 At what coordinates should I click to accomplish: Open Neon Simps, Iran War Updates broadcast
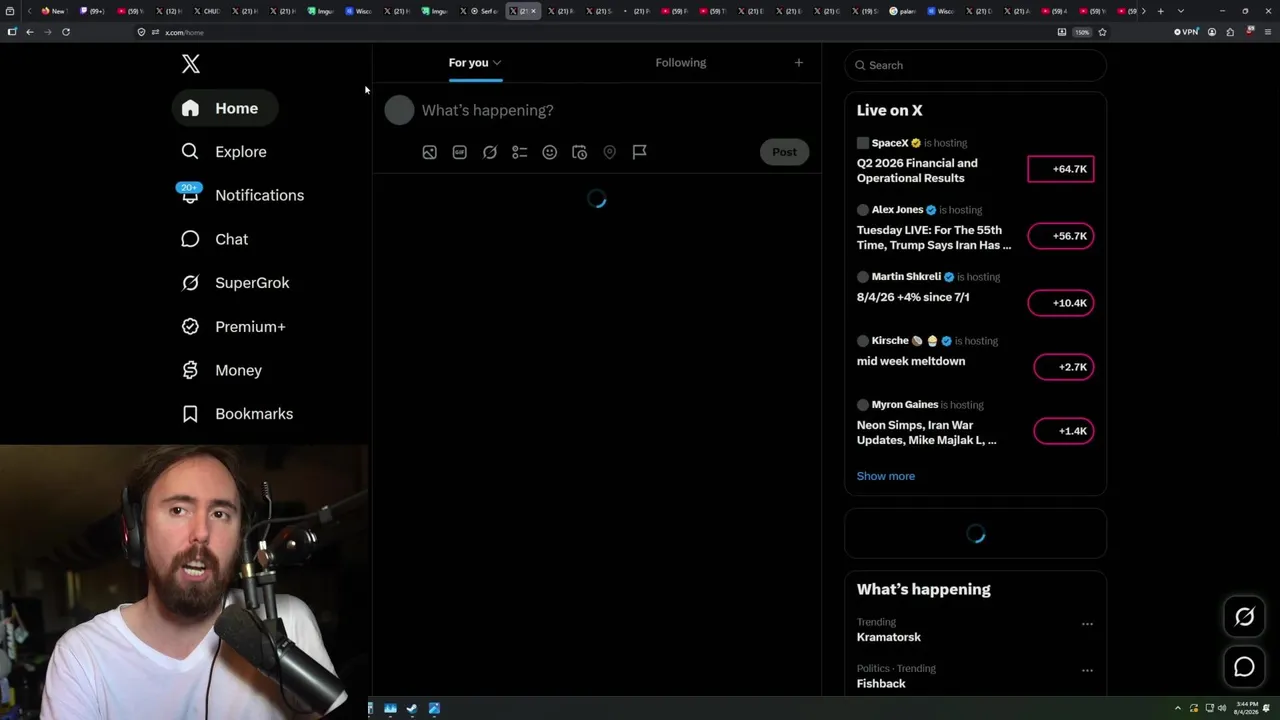pos(927,432)
